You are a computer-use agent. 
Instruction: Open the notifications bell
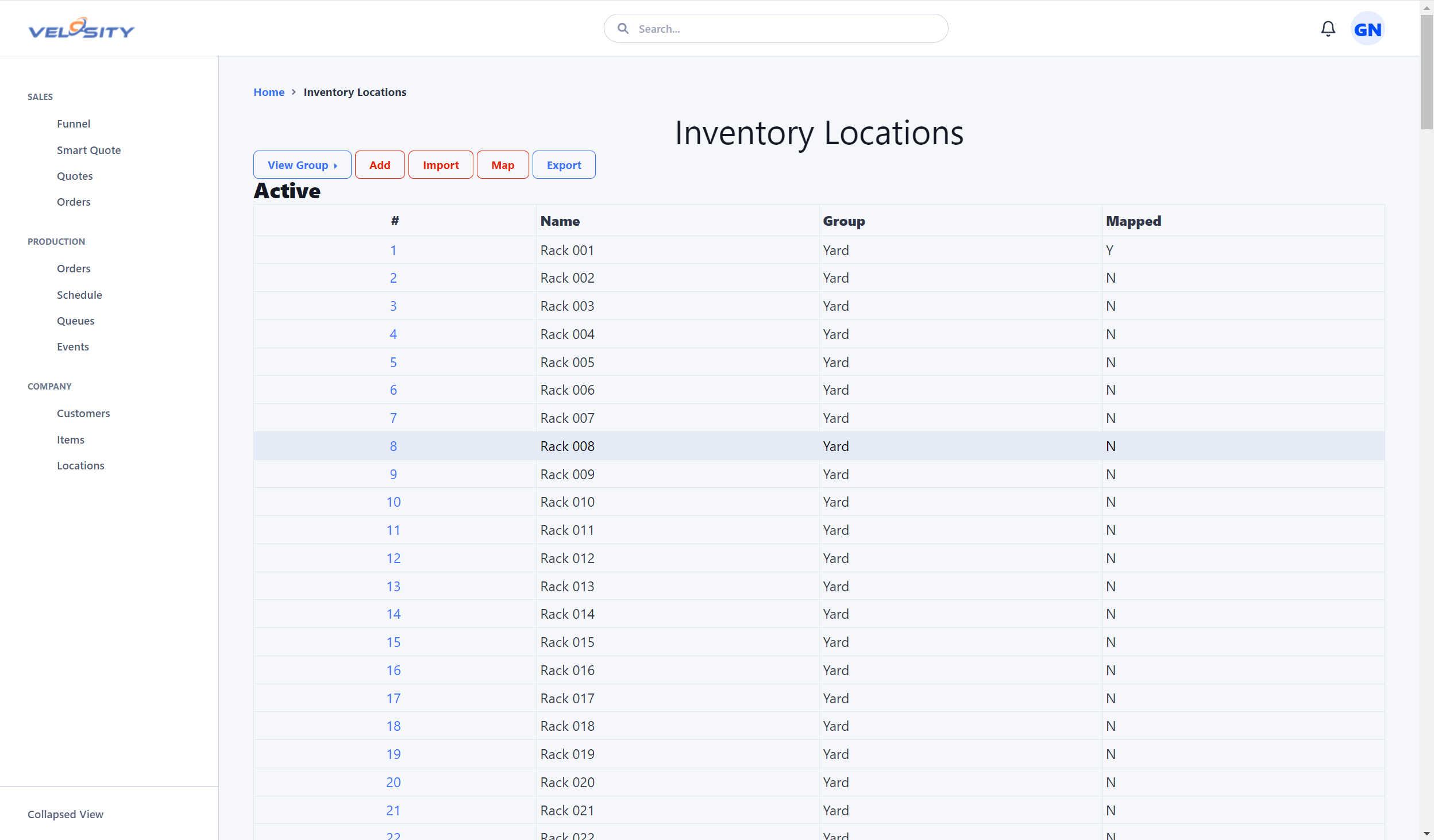1328,29
